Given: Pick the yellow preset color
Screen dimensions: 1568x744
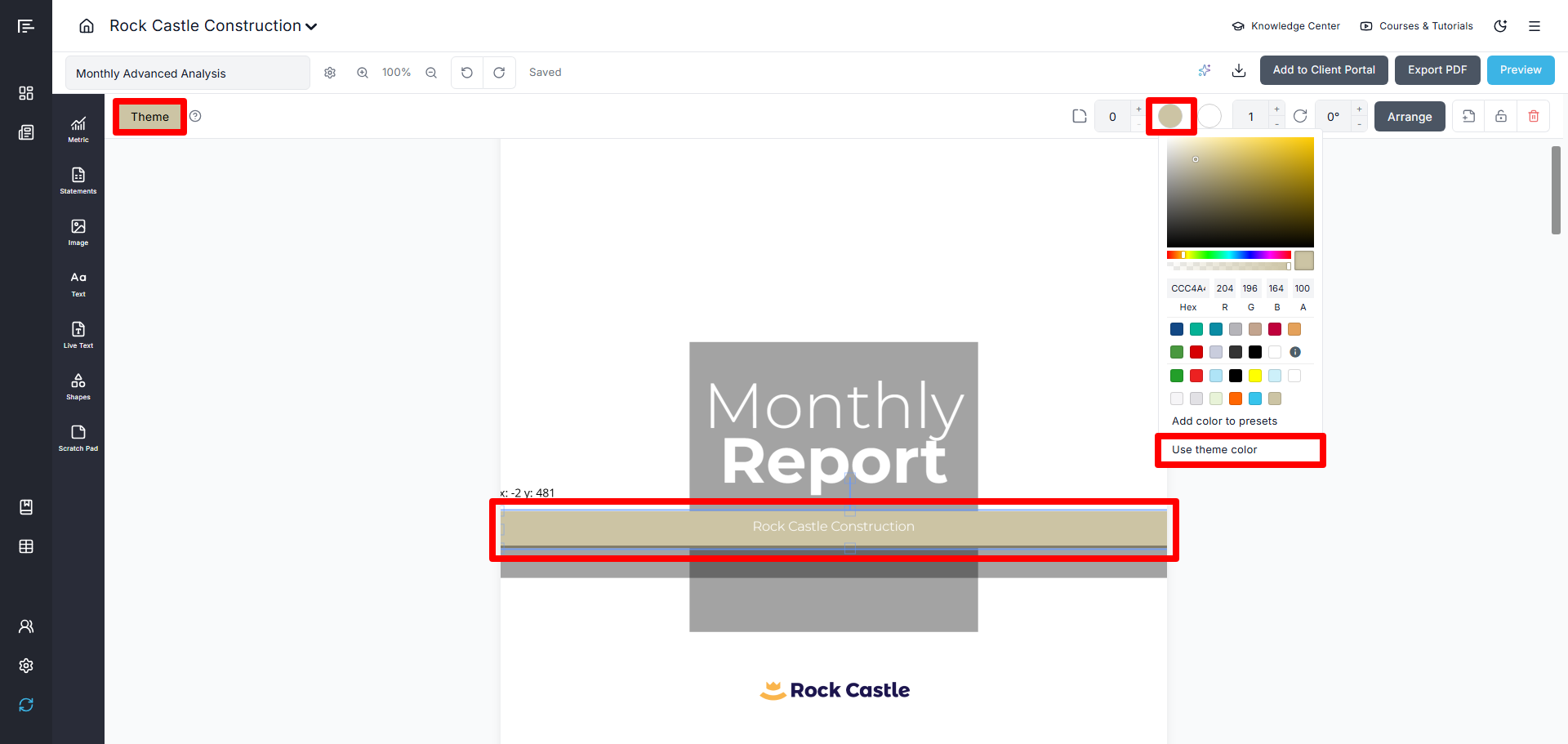Looking at the screenshot, I should tap(1255, 376).
